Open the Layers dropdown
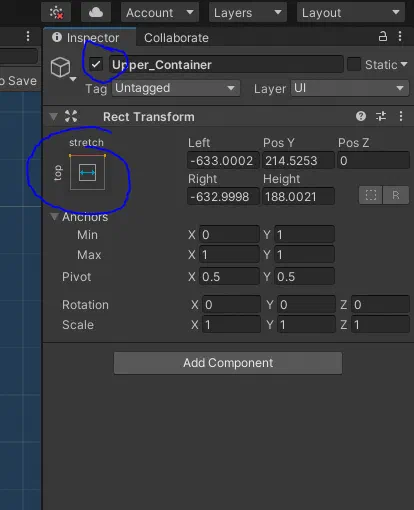414x510 pixels. (x=248, y=13)
